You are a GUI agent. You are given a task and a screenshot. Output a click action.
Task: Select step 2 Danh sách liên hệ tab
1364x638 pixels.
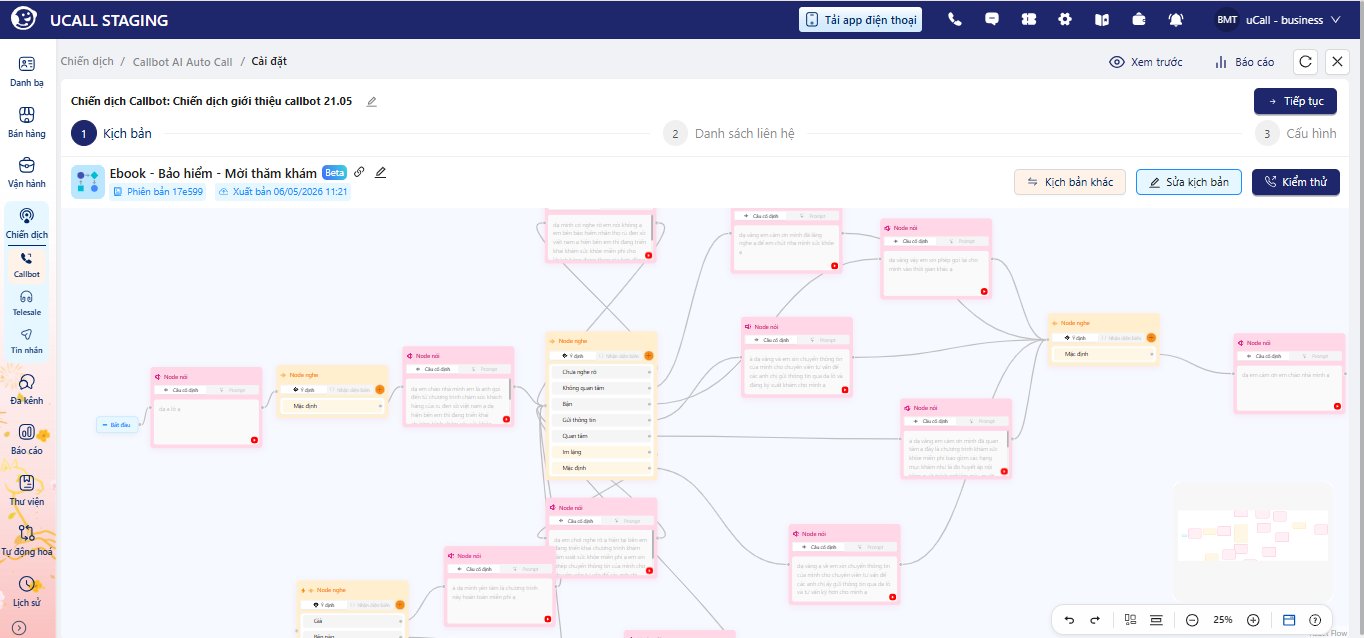point(729,133)
